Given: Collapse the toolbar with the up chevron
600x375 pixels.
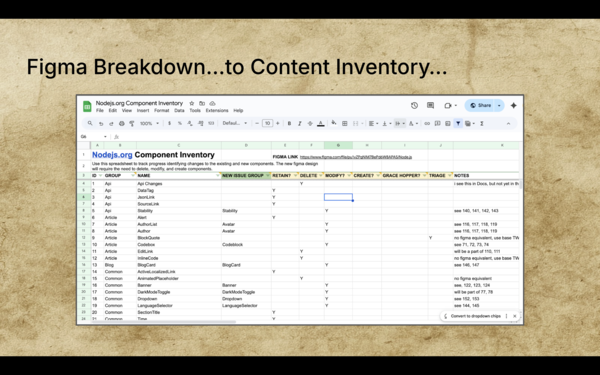Looking at the screenshot, I should click(508, 124).
